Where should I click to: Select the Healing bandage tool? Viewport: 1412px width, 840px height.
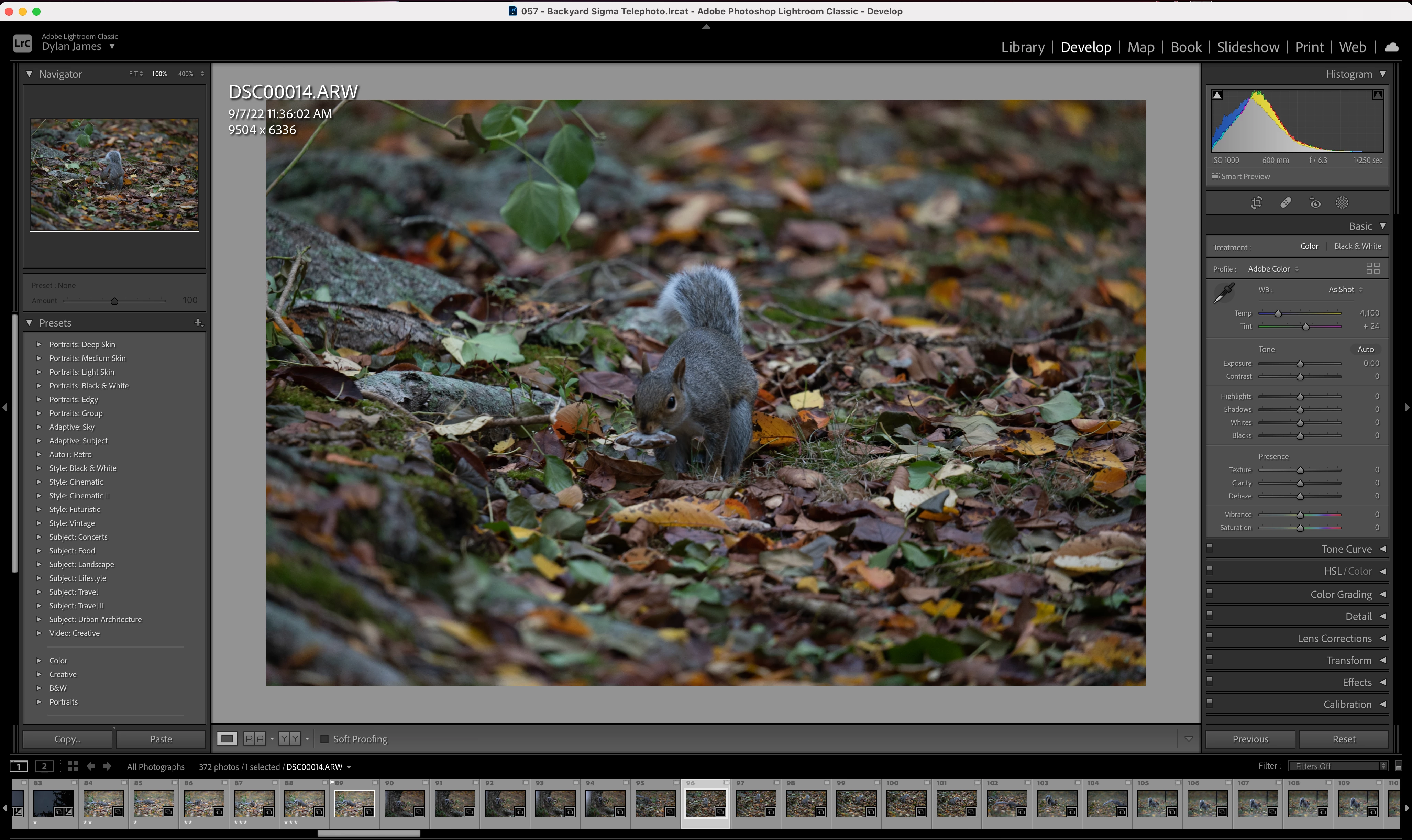1286,203
